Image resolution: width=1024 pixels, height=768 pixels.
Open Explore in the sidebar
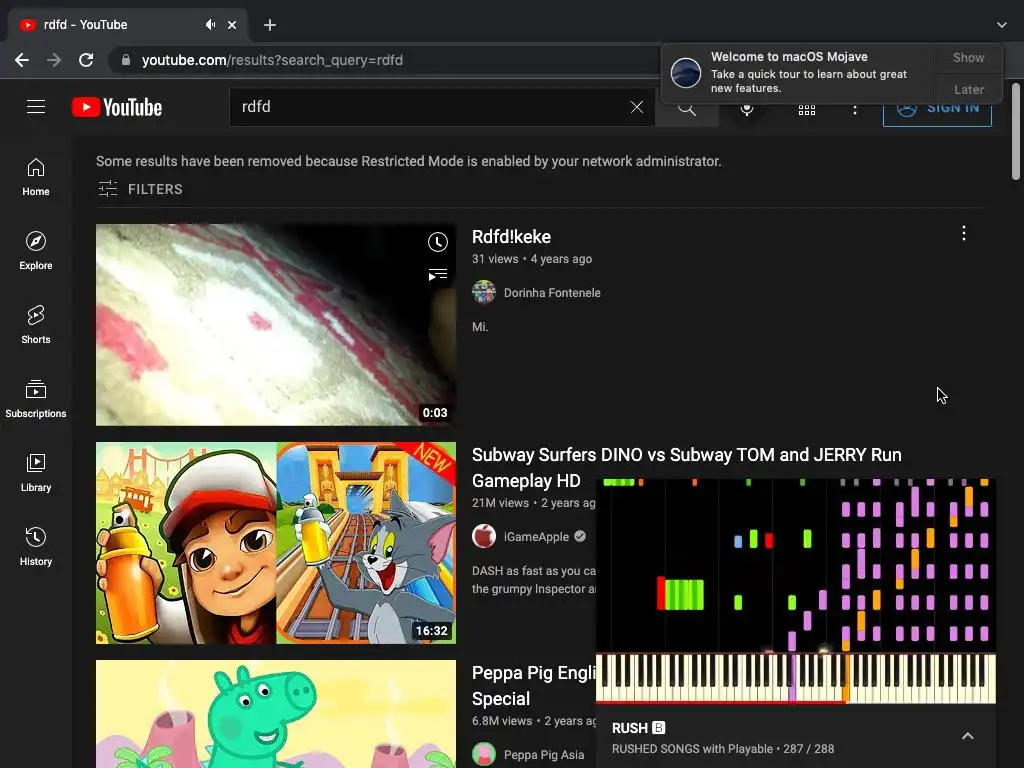tap(36, 251)
